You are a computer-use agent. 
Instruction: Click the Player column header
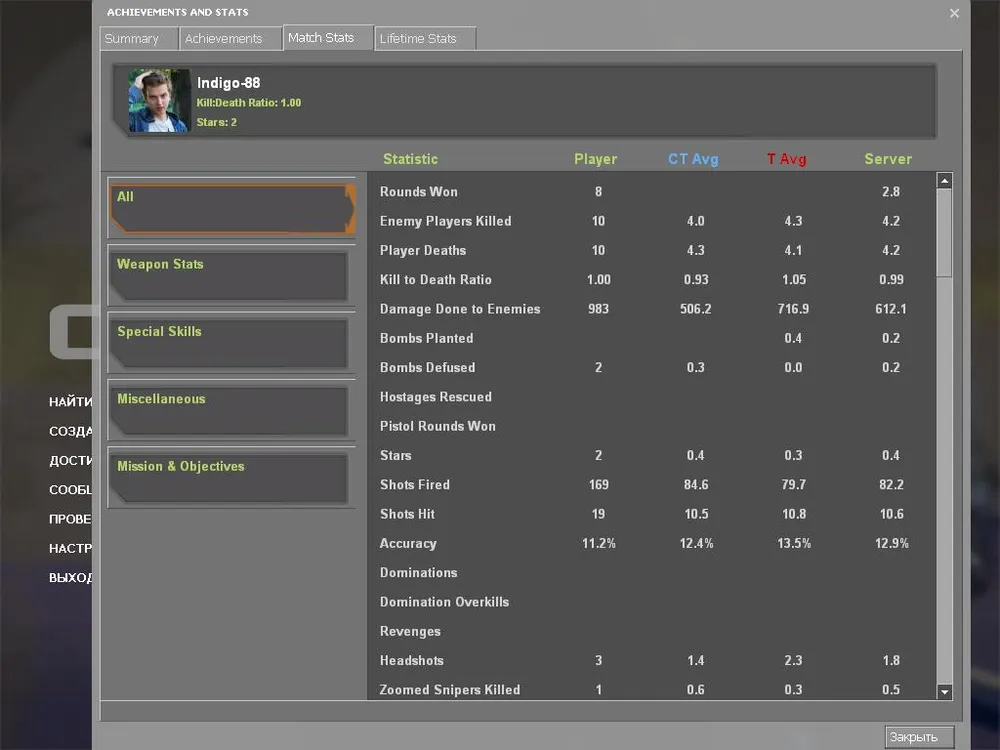(596, 159)
